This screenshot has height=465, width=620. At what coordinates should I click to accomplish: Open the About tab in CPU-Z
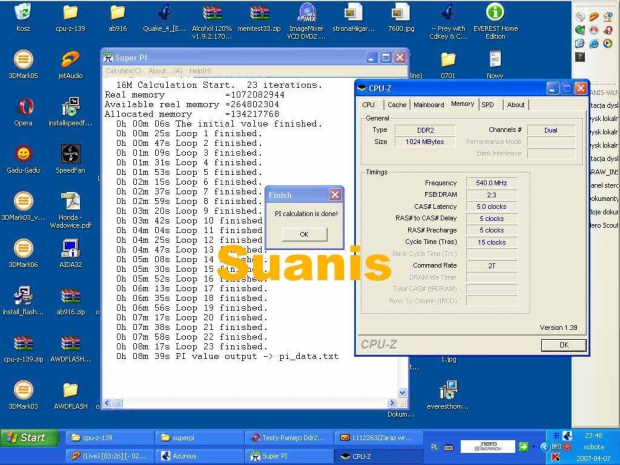[515, 105]
